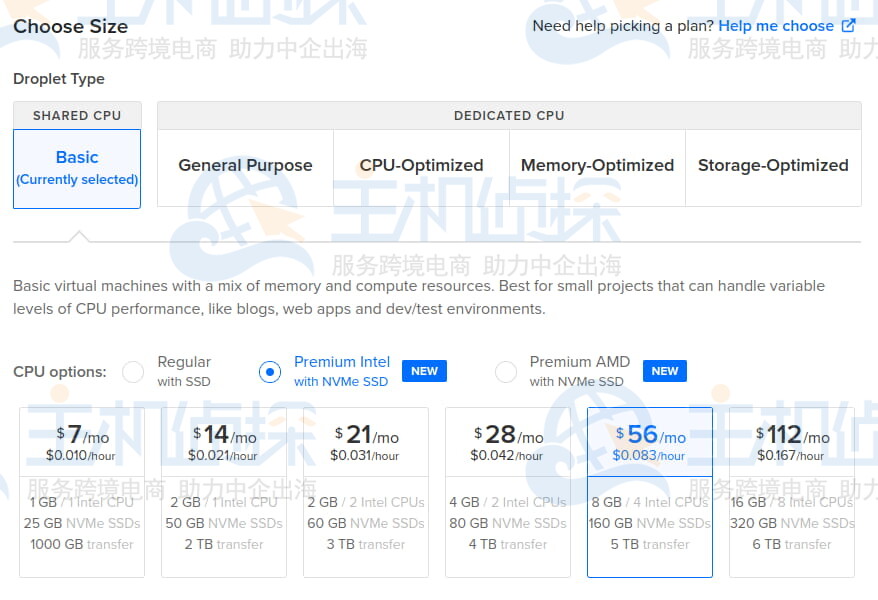Click the $0.010/hour price text
The height and width of the screenshot is (600, 878).
coord(81,456)
